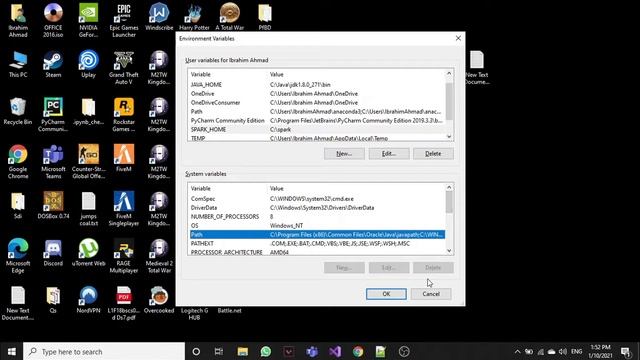Open the Epic Games Launcher icon
Screen dimensions: 640x360
point(124,21)
